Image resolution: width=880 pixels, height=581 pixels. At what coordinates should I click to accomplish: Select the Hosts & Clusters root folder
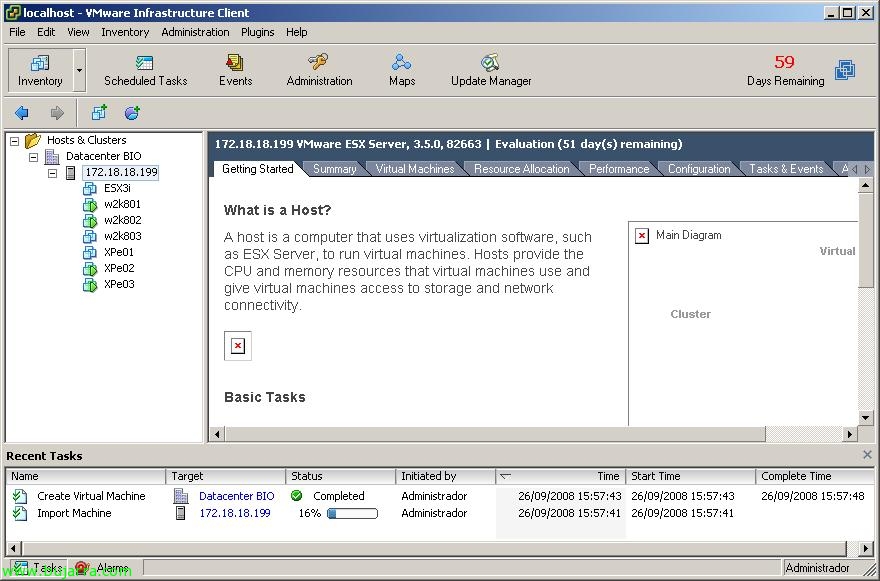pyautogui.click(x=86, y=140)
